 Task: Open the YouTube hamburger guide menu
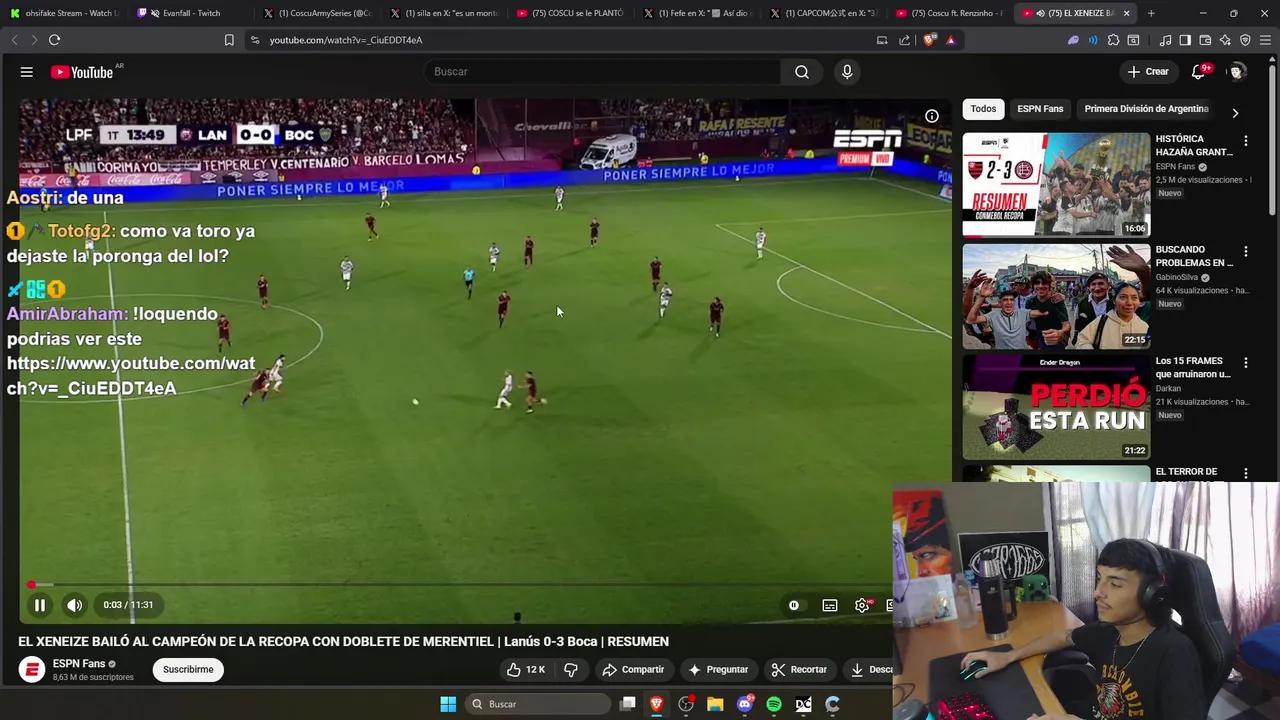[27, 72]
